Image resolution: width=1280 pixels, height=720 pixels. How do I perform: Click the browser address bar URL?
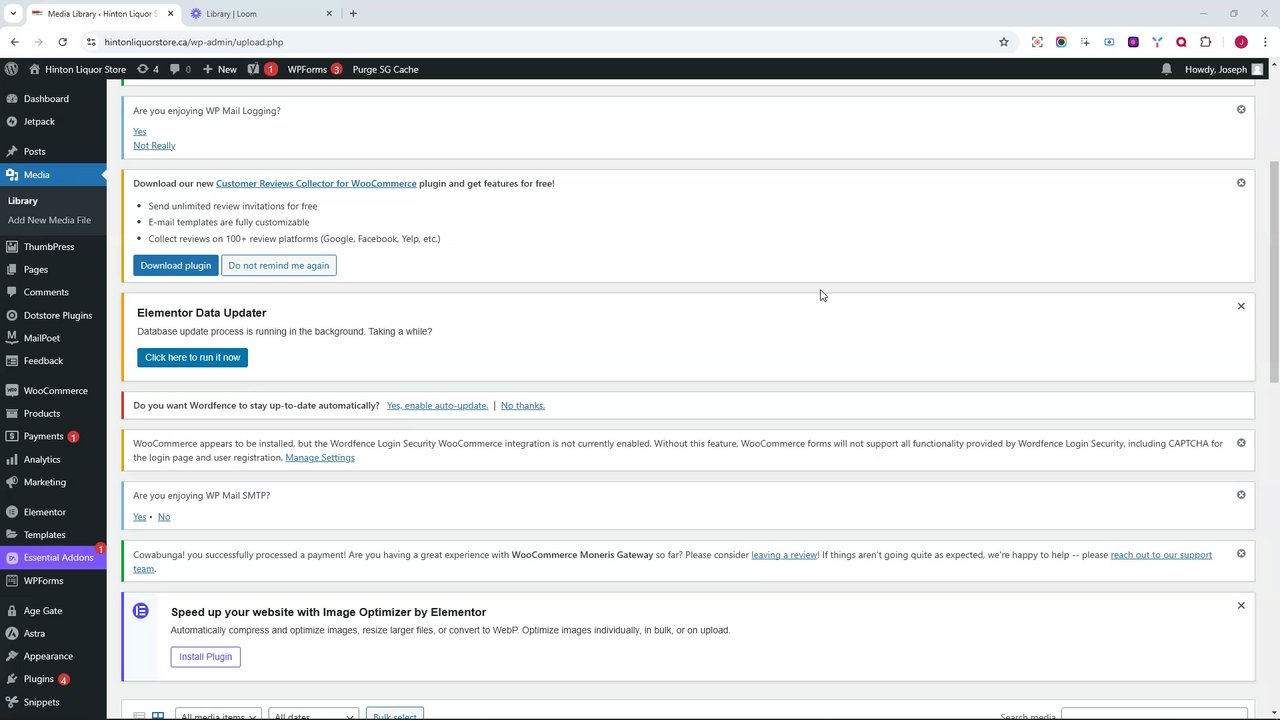click(x=194, y=42)
